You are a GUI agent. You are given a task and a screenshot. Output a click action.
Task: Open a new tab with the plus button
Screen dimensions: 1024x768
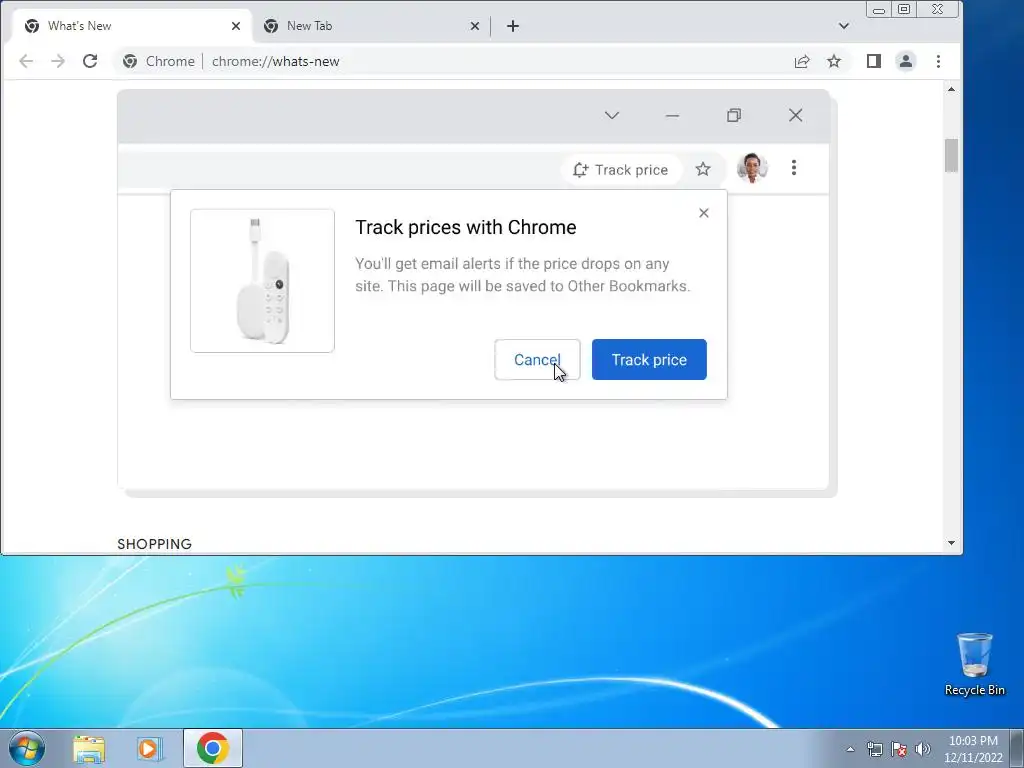click(x=513, y=26)
